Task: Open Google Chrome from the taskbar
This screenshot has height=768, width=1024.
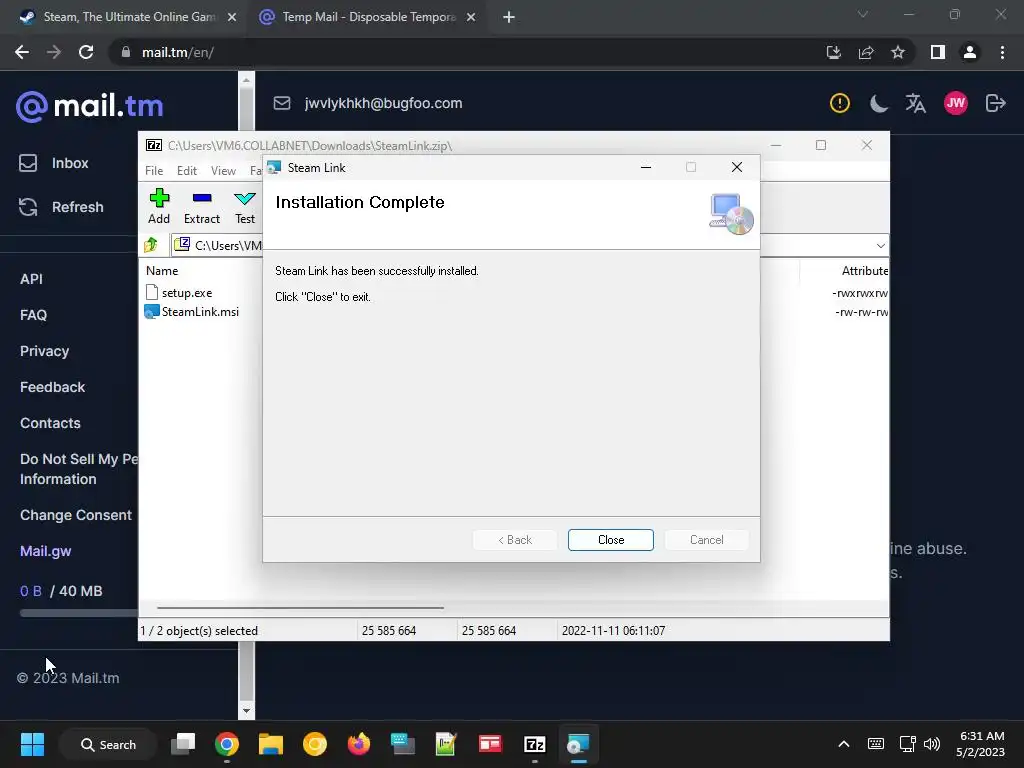Action: click(x=227, y=744)
